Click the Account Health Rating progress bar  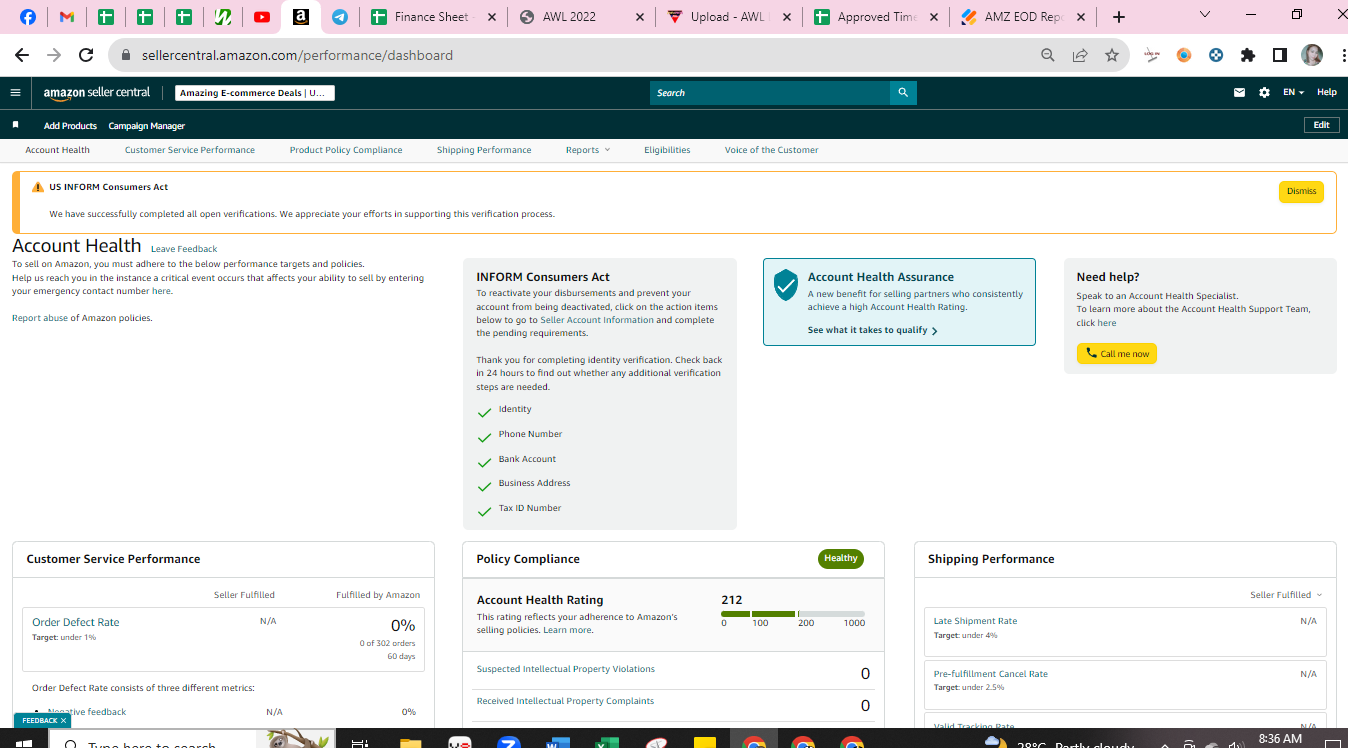tap(793, 614)
